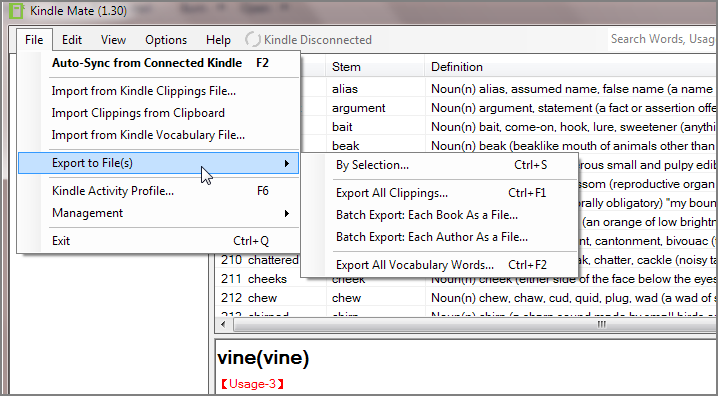Viewport: 718px width, 396px height.
Task: Expand the Export to File(s) submenu
Action: tap(158, 163)
